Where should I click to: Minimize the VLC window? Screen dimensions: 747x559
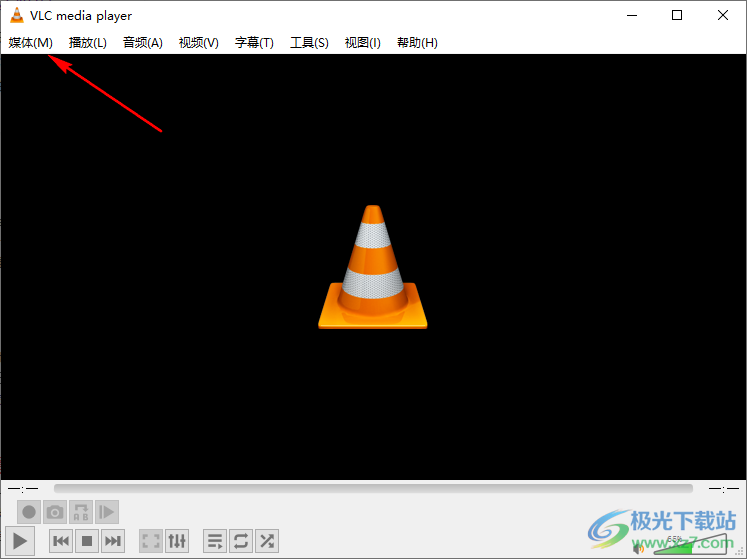tap(632, 15)
